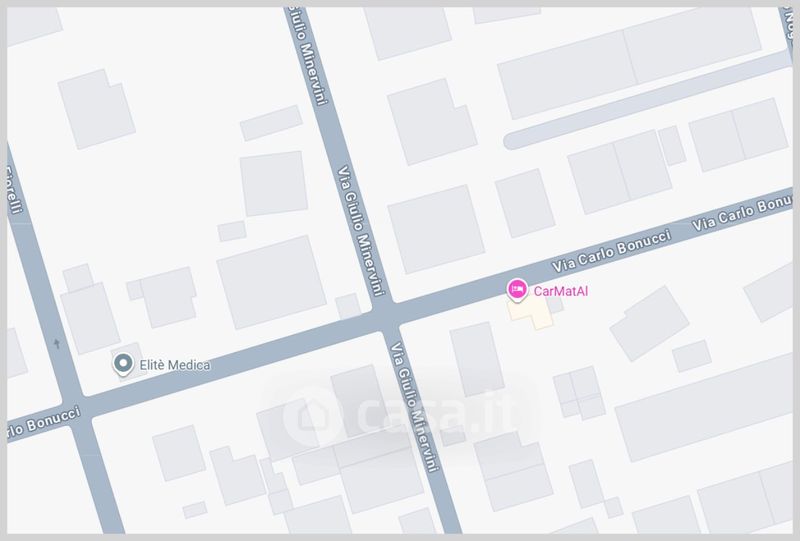This screenshot has width=800, height=541.
Task: Click the truncated 'lo Bonucci' label at bottom left
Action: coord(43,423)
